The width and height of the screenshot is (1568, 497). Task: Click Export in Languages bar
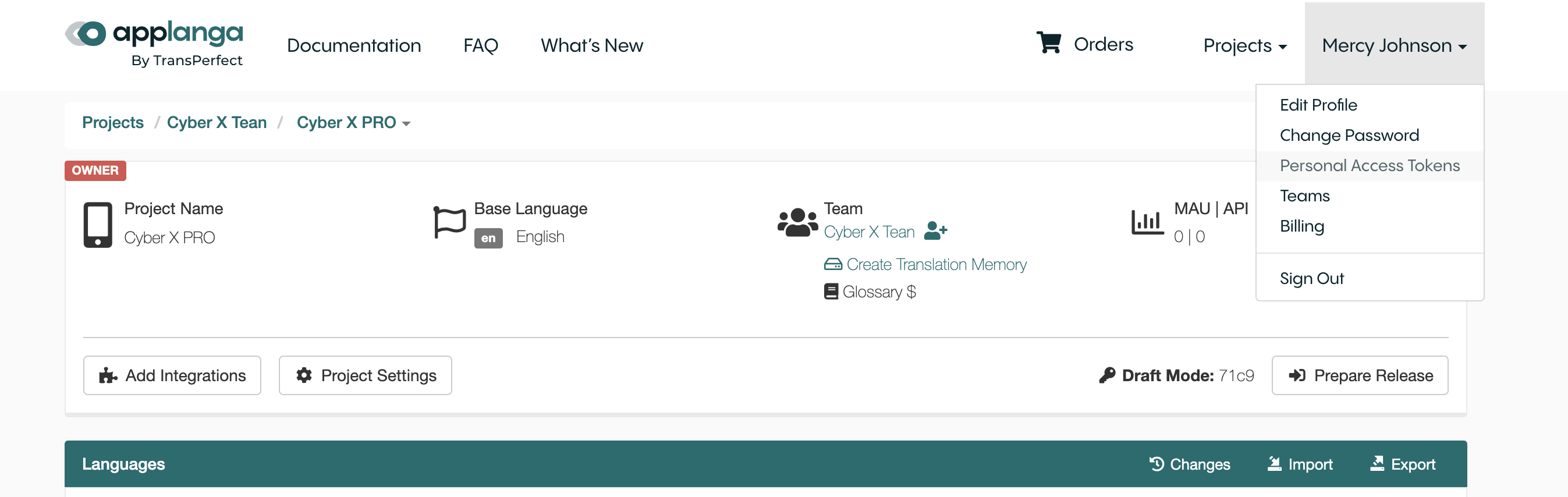click(1403, 464)
